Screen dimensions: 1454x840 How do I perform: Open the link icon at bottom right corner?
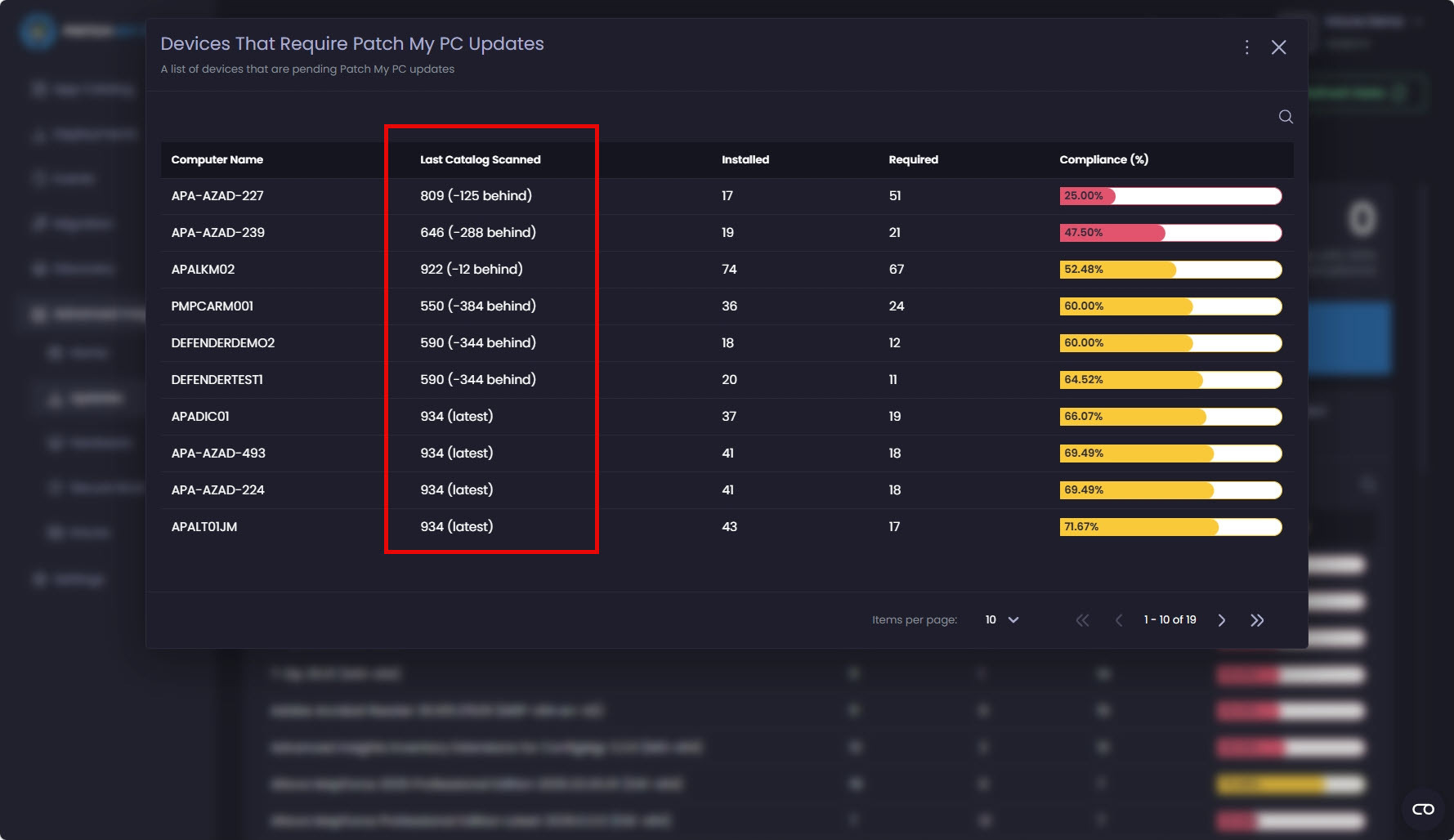coord(1423,809)
